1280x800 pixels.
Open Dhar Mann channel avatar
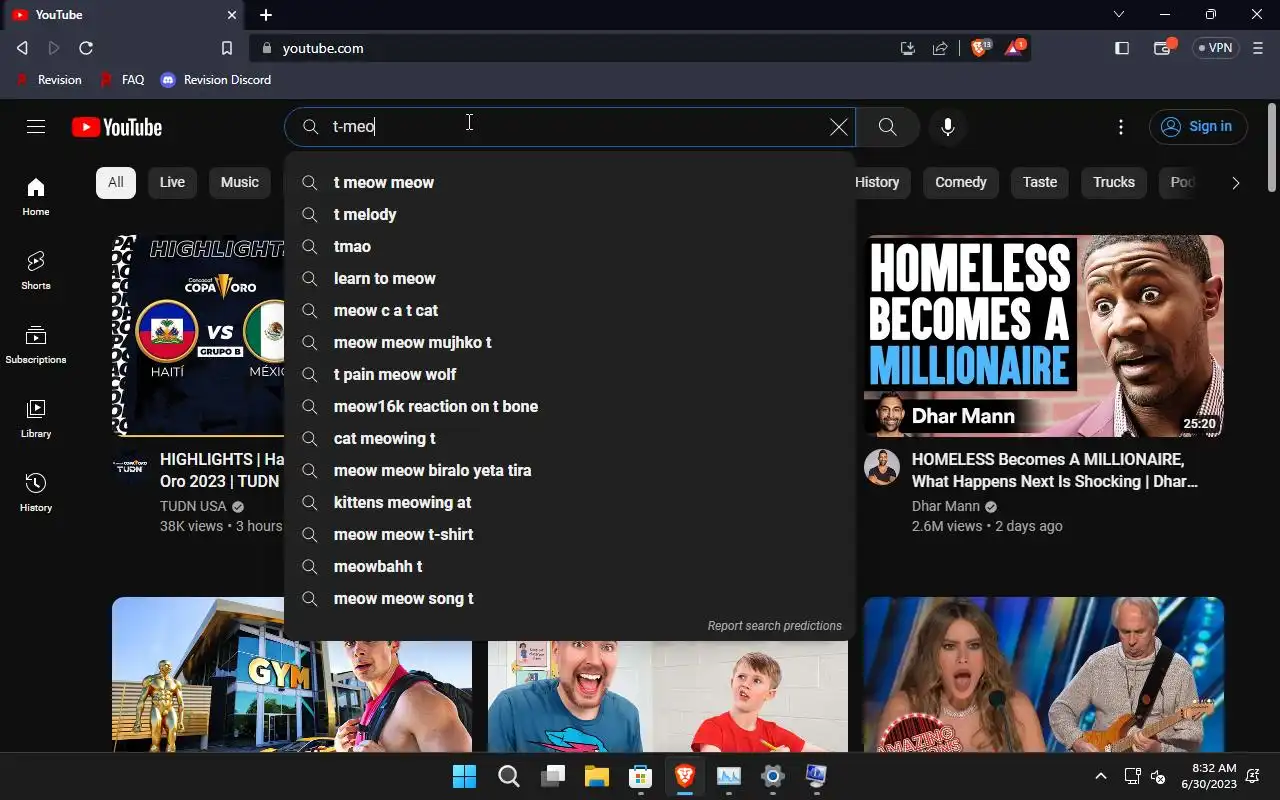point(882,467)
